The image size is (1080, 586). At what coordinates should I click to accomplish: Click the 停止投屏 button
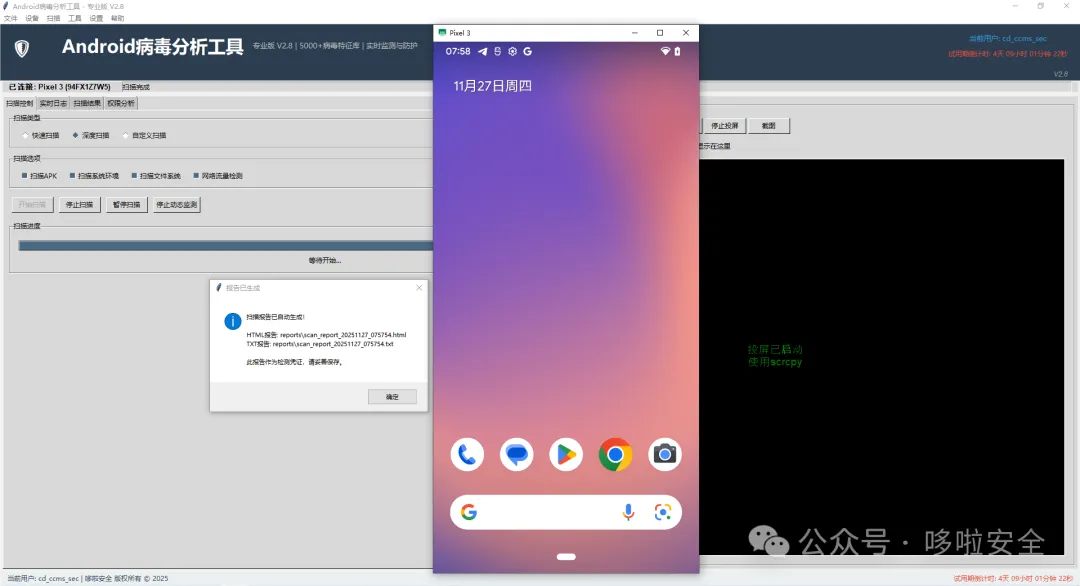725,126
